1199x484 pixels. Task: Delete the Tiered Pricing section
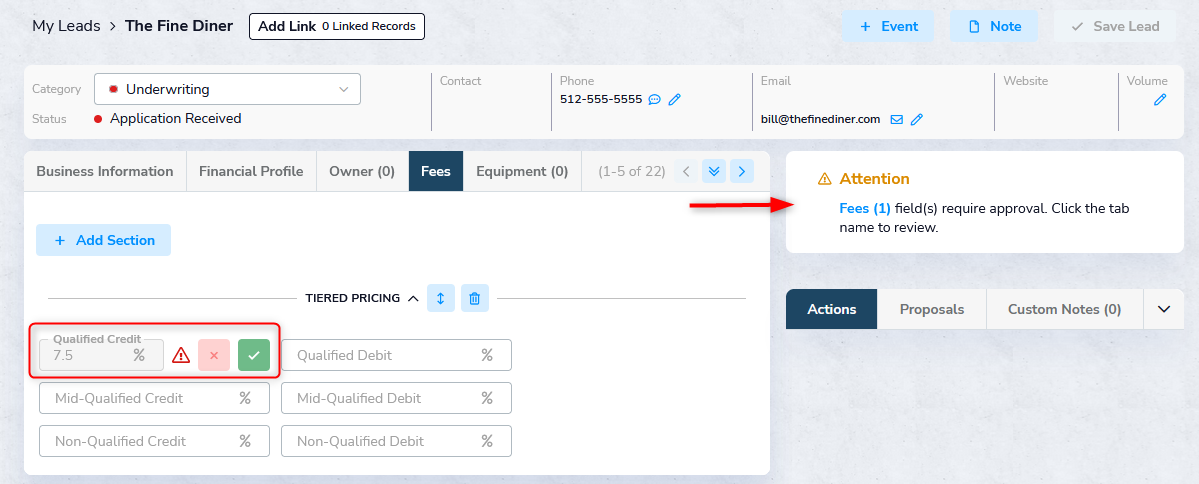(475, 298)
